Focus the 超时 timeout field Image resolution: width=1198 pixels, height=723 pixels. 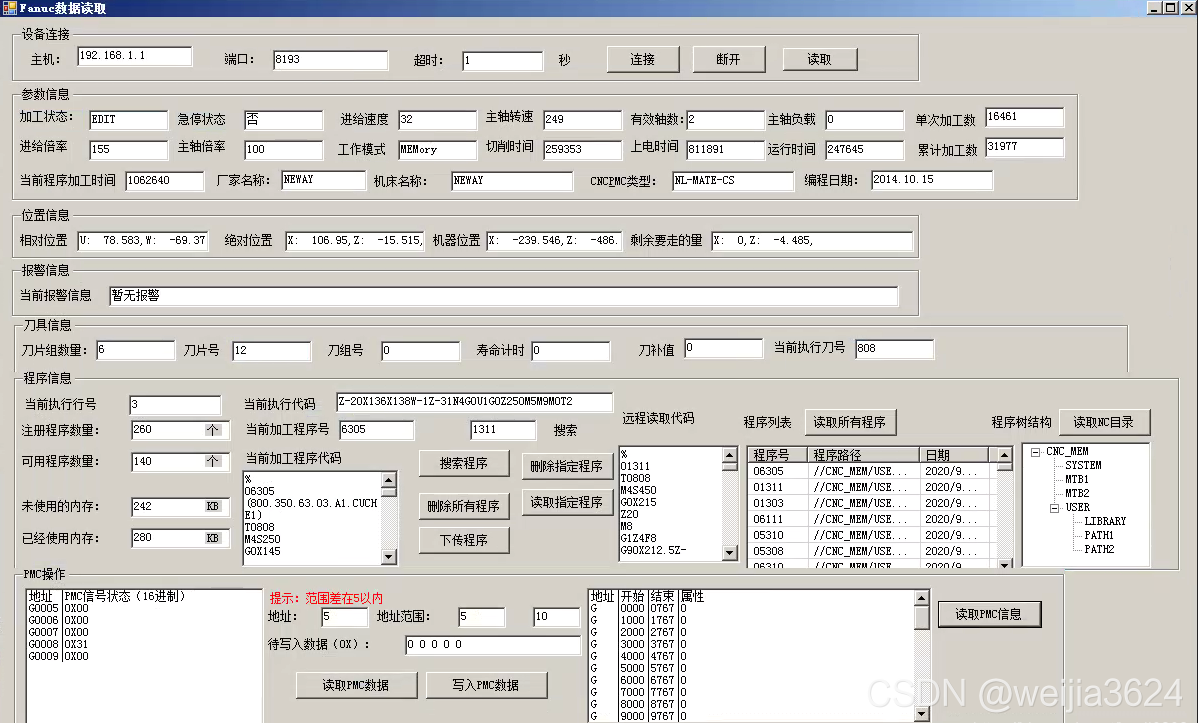pos(502,61)
